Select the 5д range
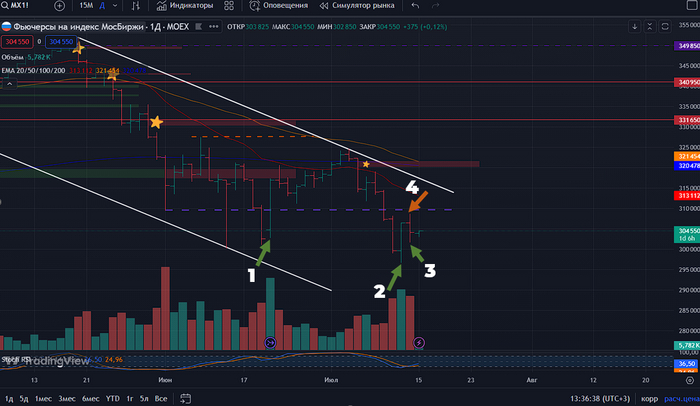This screenshot has width=700, height=406. coord(24,398)
